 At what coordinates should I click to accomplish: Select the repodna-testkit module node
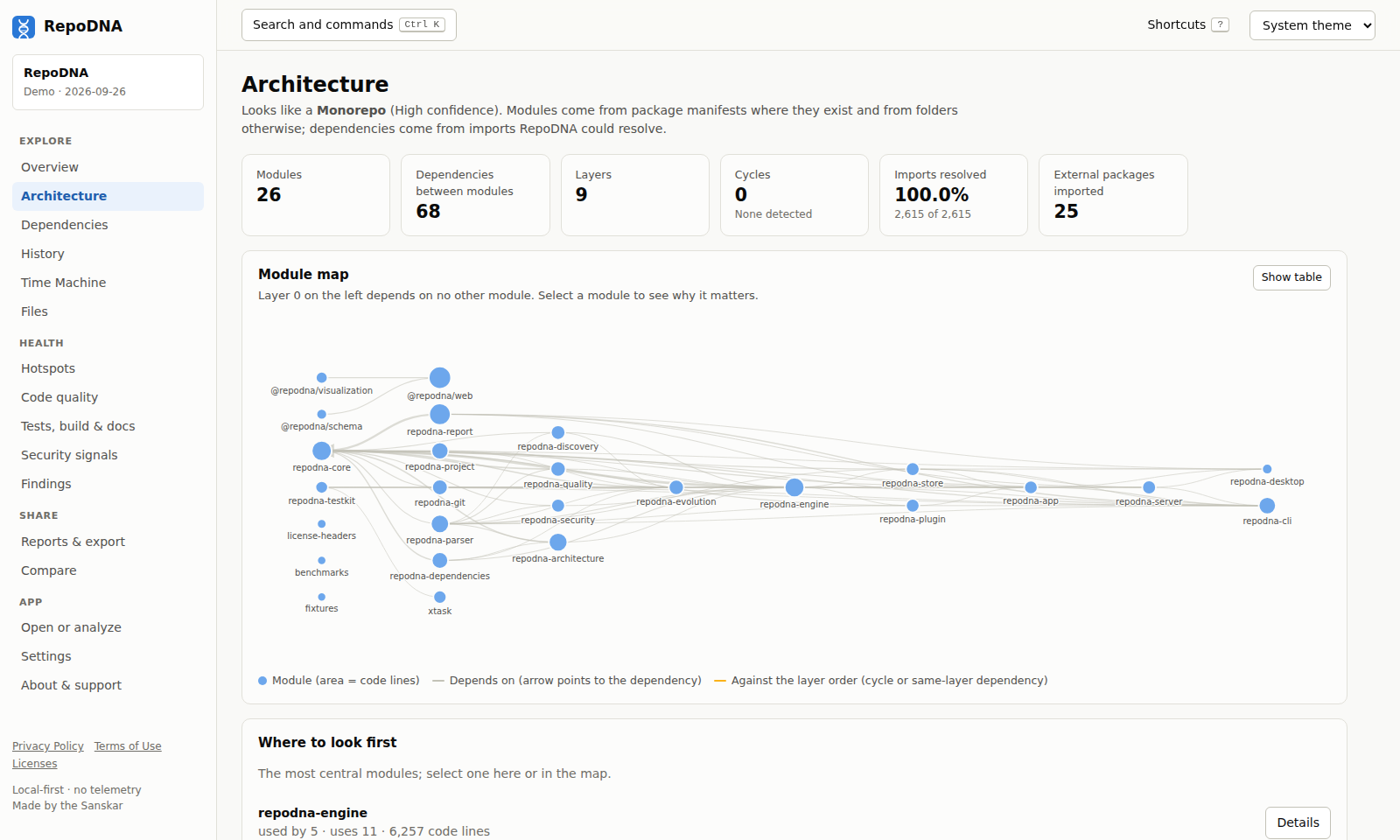coord(322,487)
